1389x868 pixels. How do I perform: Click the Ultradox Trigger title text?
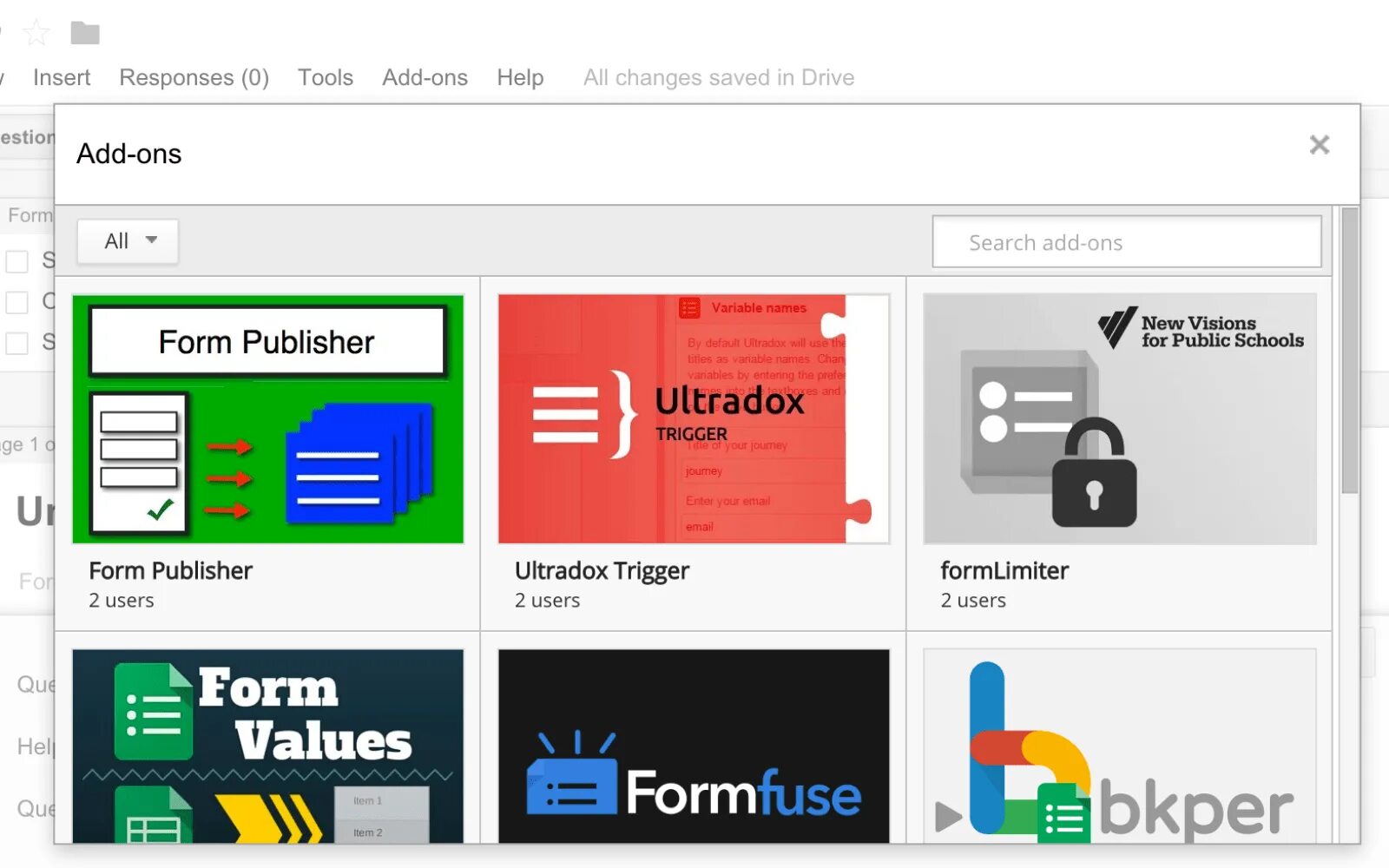(602, 570)
